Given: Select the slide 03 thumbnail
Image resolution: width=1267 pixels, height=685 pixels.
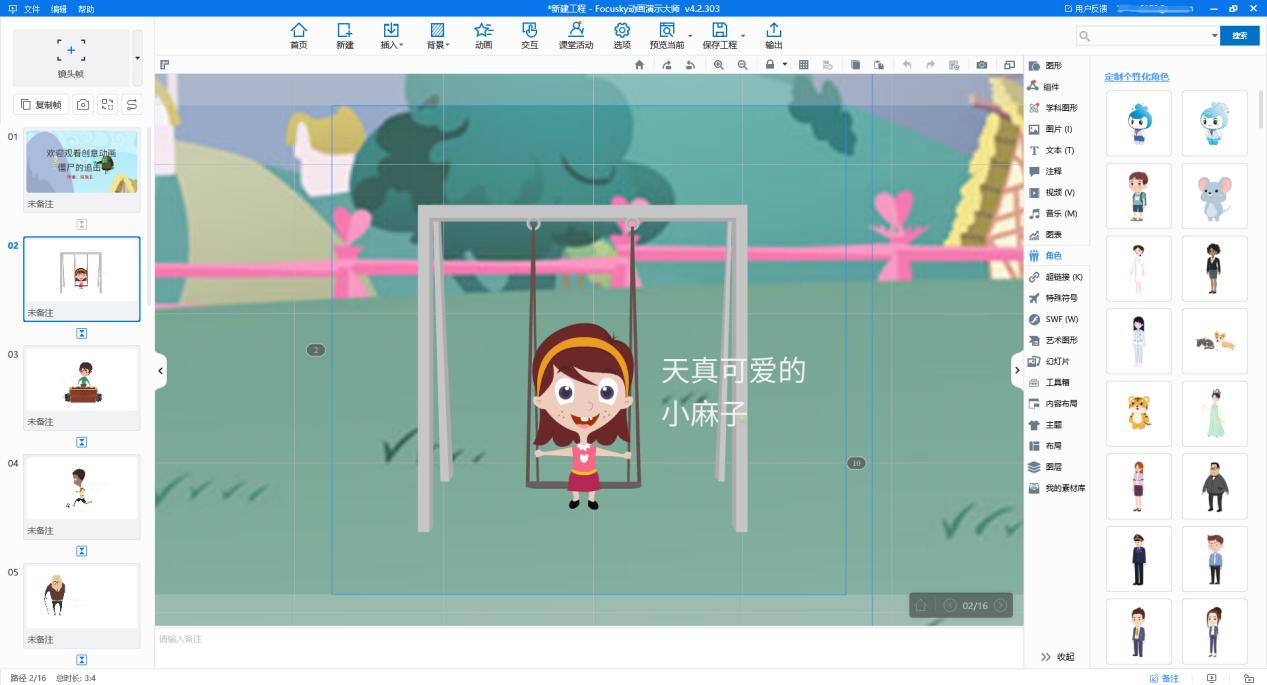Looking at the screenshot, I should [81, 378].
